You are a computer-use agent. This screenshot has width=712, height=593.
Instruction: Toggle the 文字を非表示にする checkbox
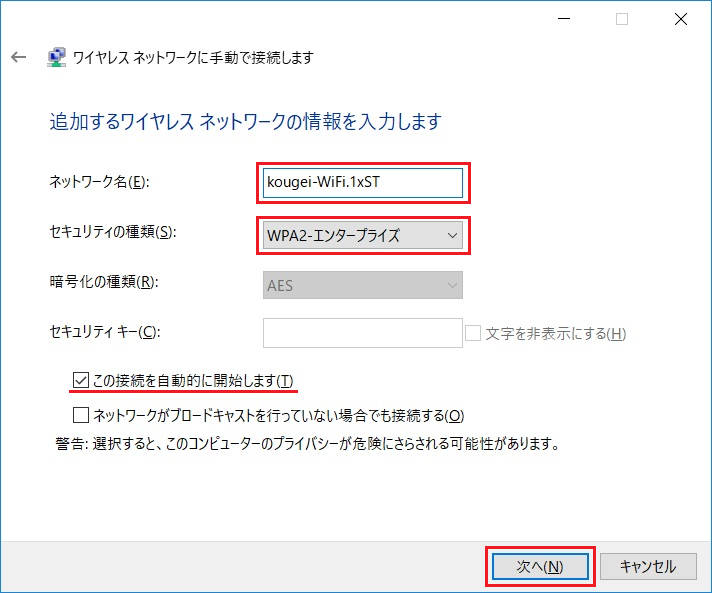coord(473,333)
